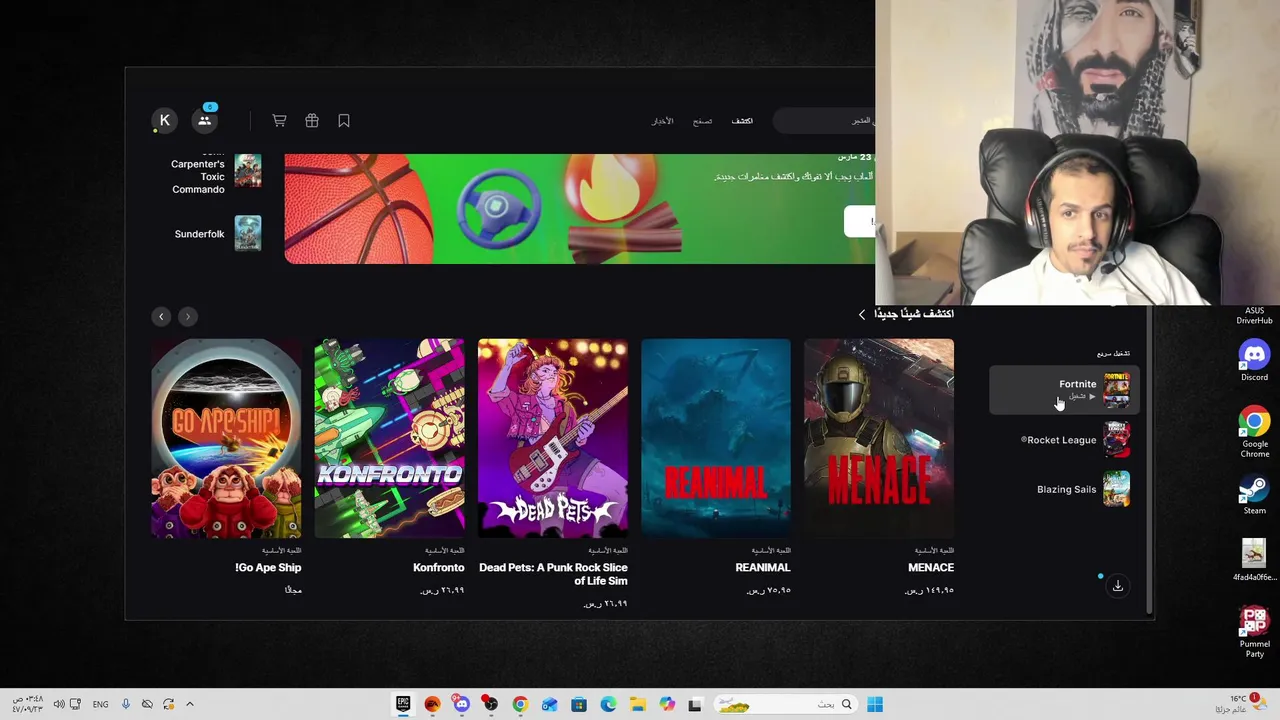This screenshot has width=1280, height=720.
Task: Open the MENACE title link
Action: [x=931, y=567]
